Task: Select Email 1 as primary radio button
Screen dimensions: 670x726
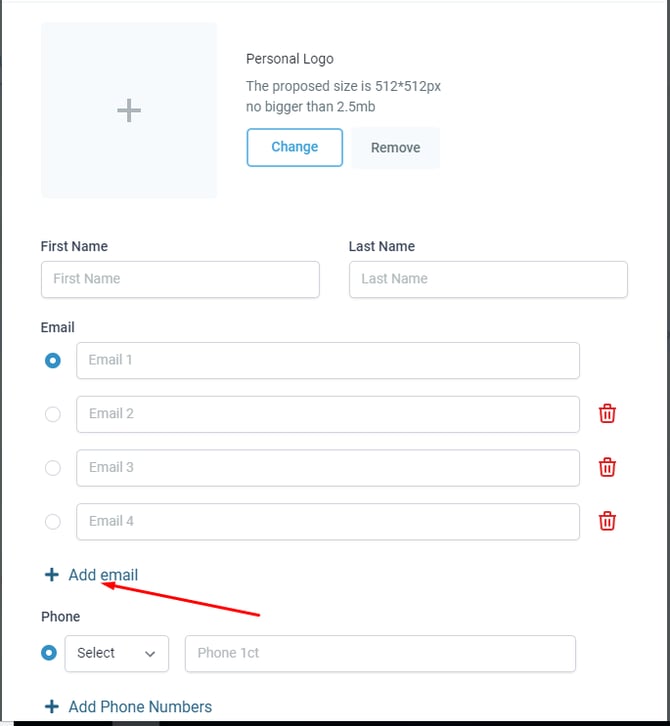Action: pos(53,360)
